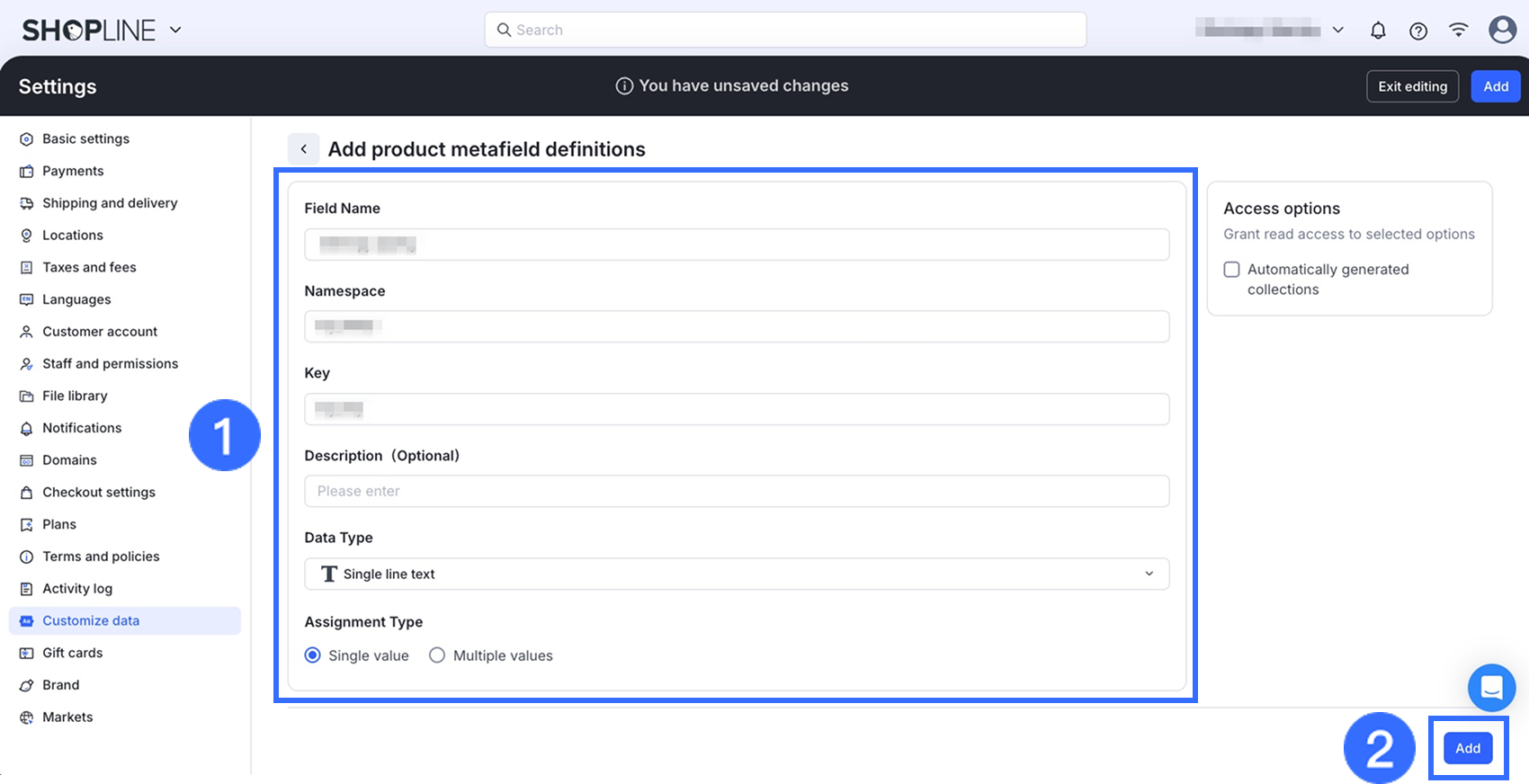The width and height of the screenshot is (1529, 784).
Task: Click the user profile avatar icon
Action: click(x=1502, y=30)
